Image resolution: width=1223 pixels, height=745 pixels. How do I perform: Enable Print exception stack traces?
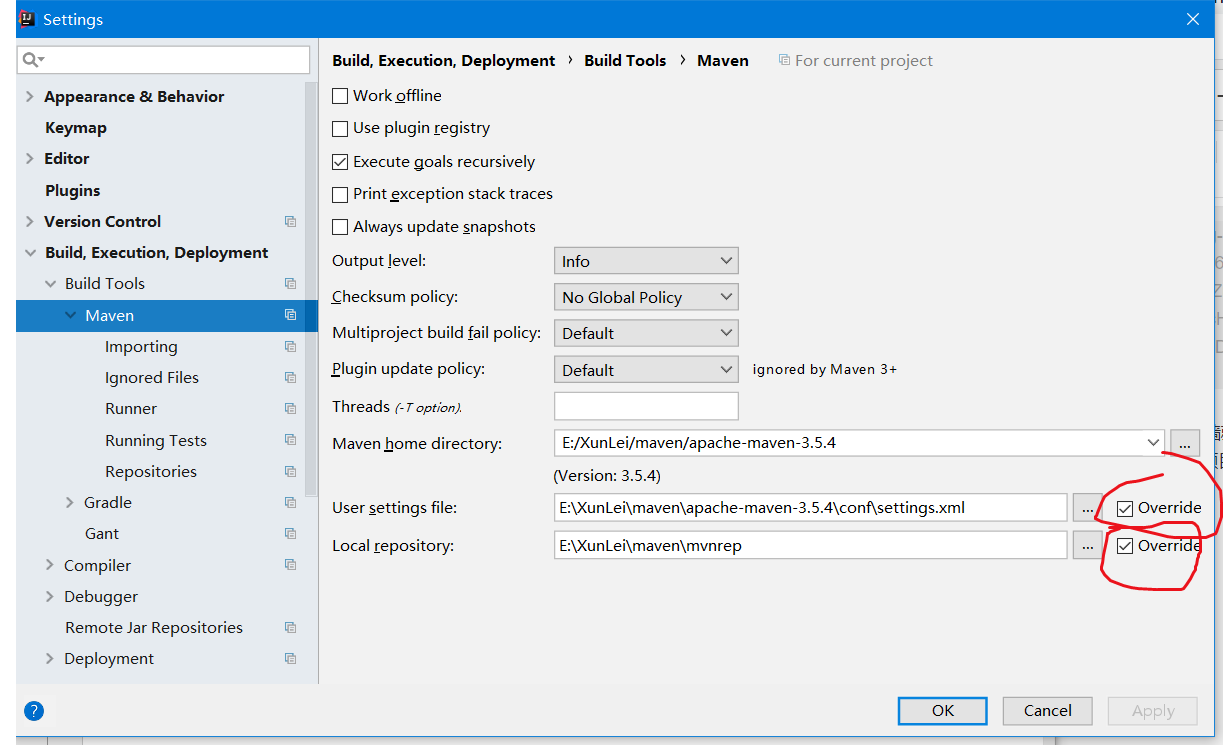(340, 194)
